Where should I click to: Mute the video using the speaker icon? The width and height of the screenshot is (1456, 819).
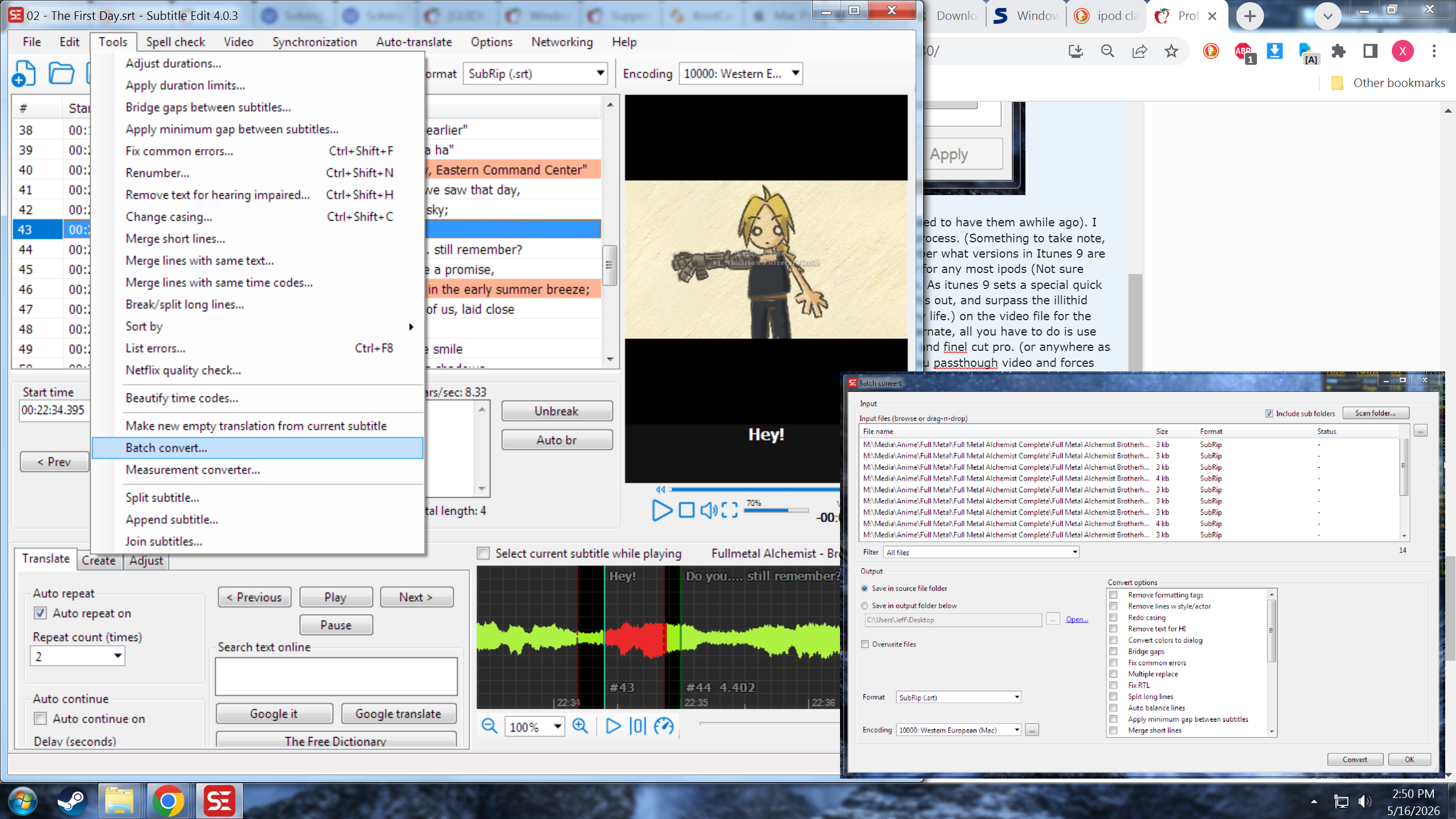click(709, 510)
